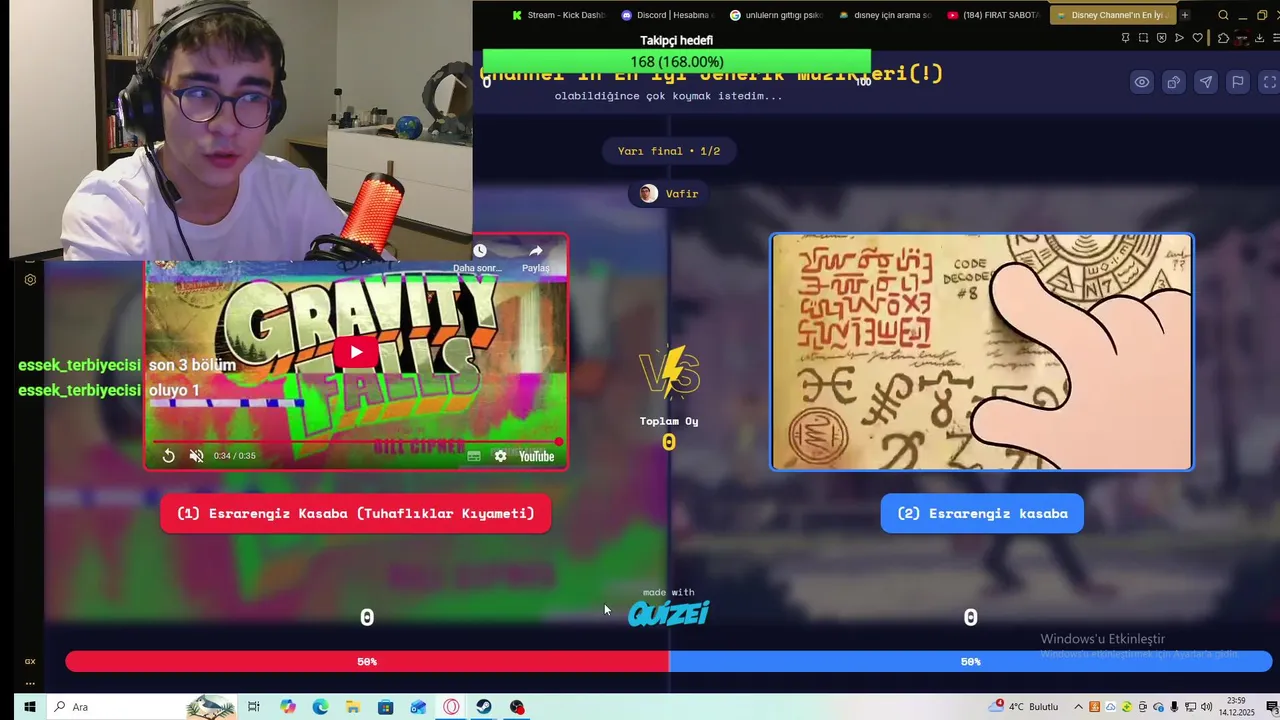Screen dimensions: 1280x720
Task: Toggle the eye visibility icon
Action: pos(1142,82)
